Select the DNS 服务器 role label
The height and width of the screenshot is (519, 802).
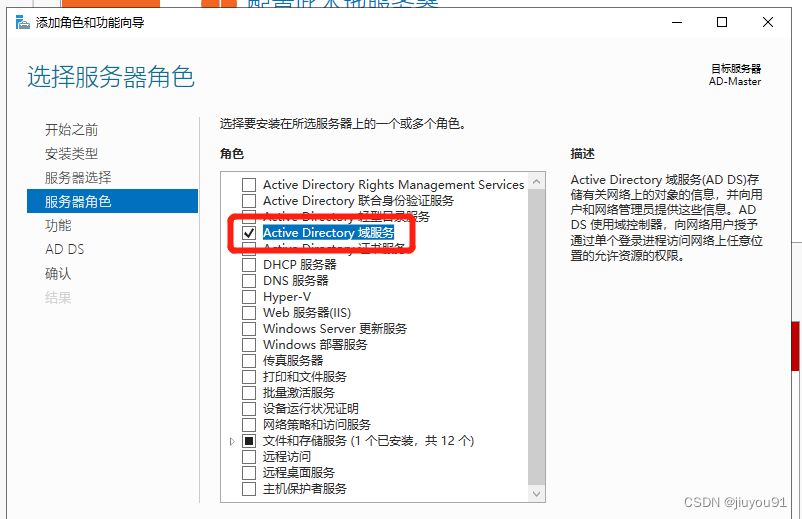tap(296, 281)
